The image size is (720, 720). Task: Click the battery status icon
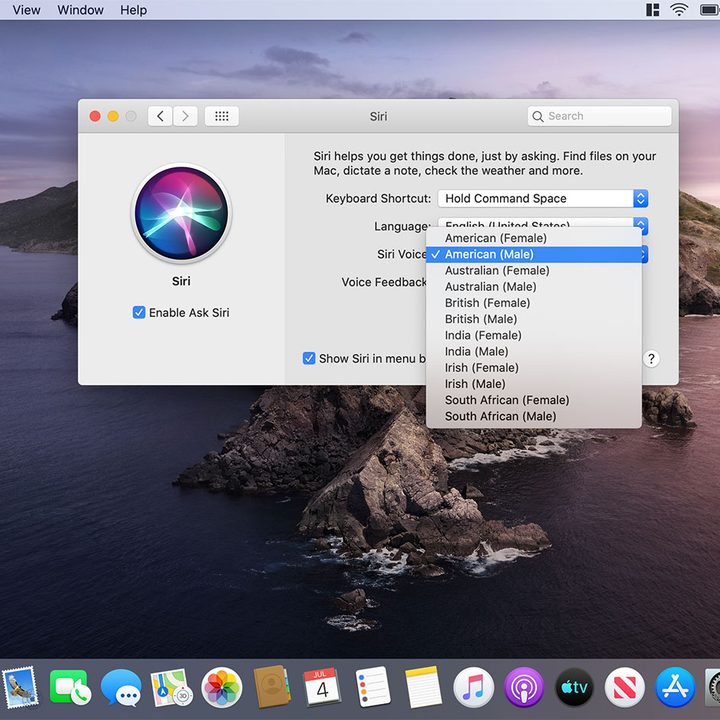[710, 10]
